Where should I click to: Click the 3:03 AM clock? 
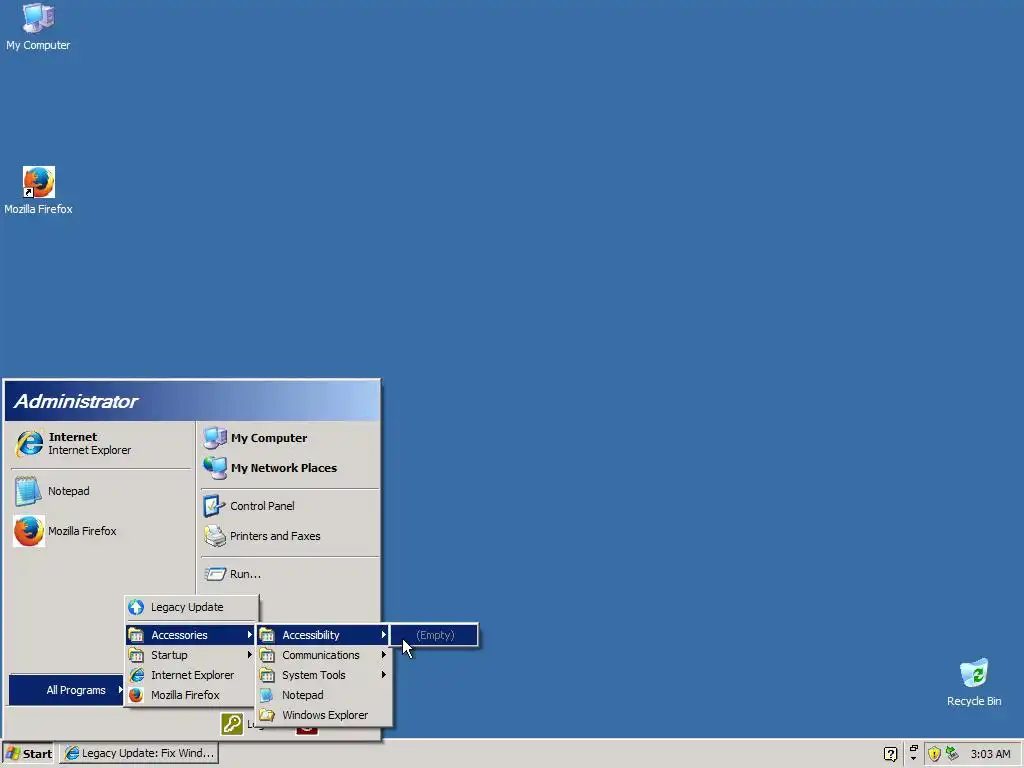(x=990, y=754)
